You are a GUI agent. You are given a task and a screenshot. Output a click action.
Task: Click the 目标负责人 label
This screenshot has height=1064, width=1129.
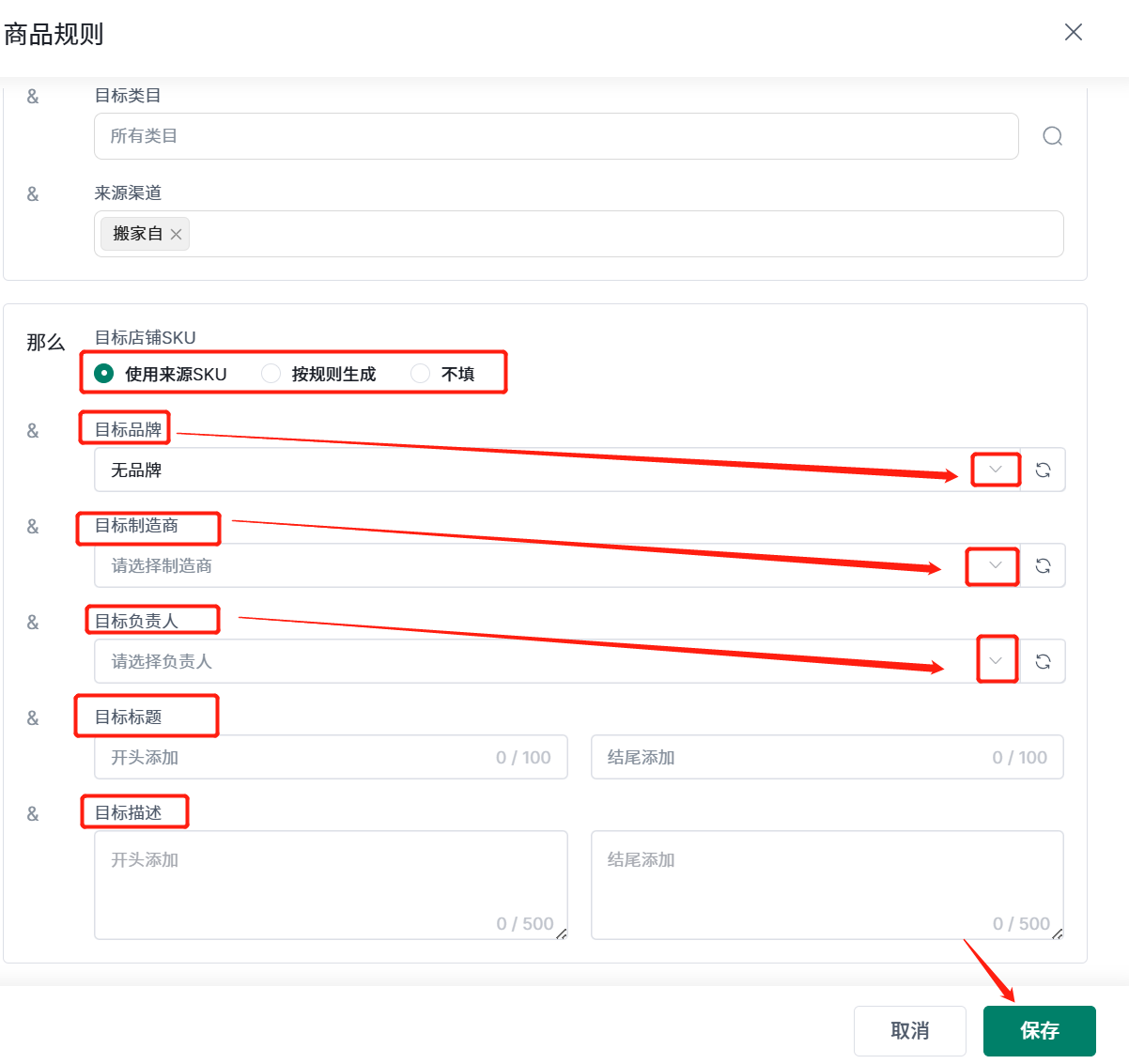137,621
